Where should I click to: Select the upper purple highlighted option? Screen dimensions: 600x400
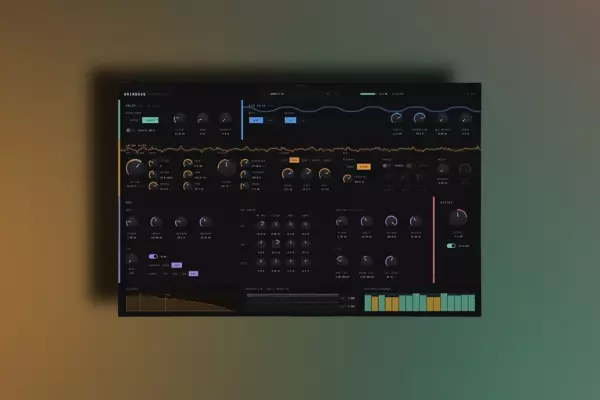coord(176,265)
